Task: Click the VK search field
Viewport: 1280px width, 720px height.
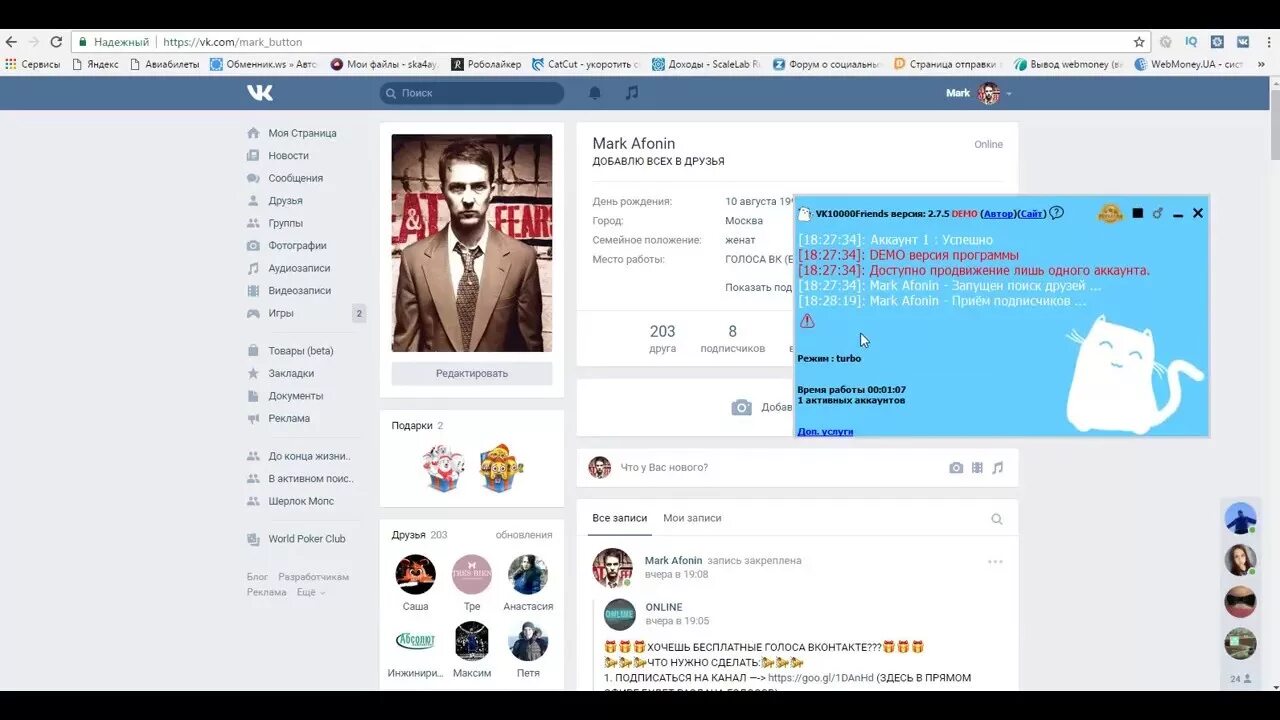Action: [x=472, y=93]
